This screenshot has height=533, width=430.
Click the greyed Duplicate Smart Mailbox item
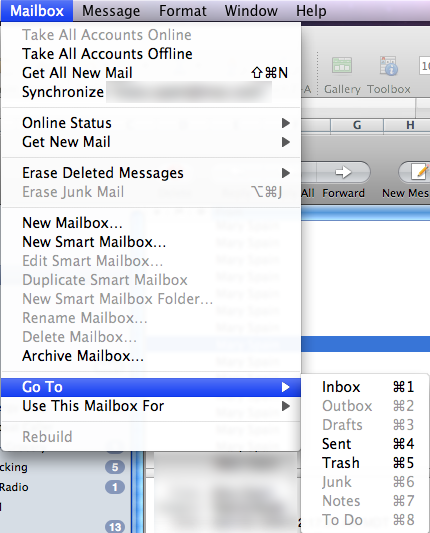click(151, 280)
